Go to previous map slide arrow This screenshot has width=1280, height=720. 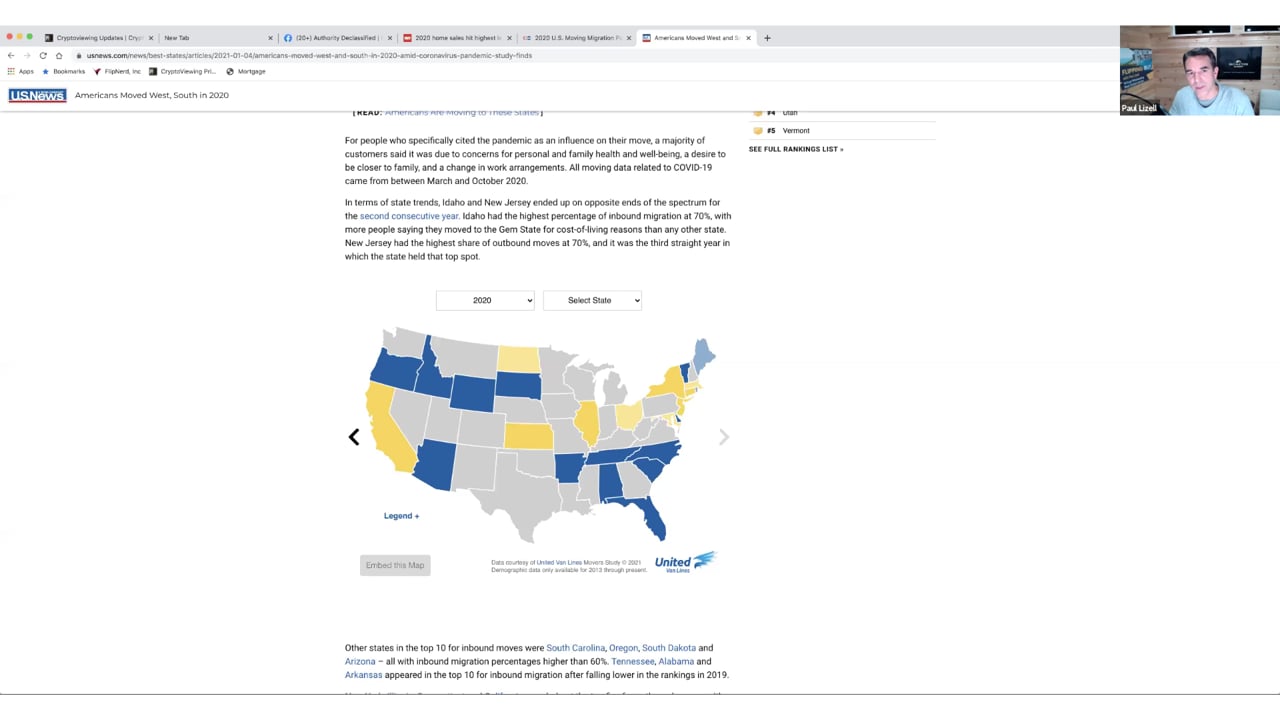(354, 437)
